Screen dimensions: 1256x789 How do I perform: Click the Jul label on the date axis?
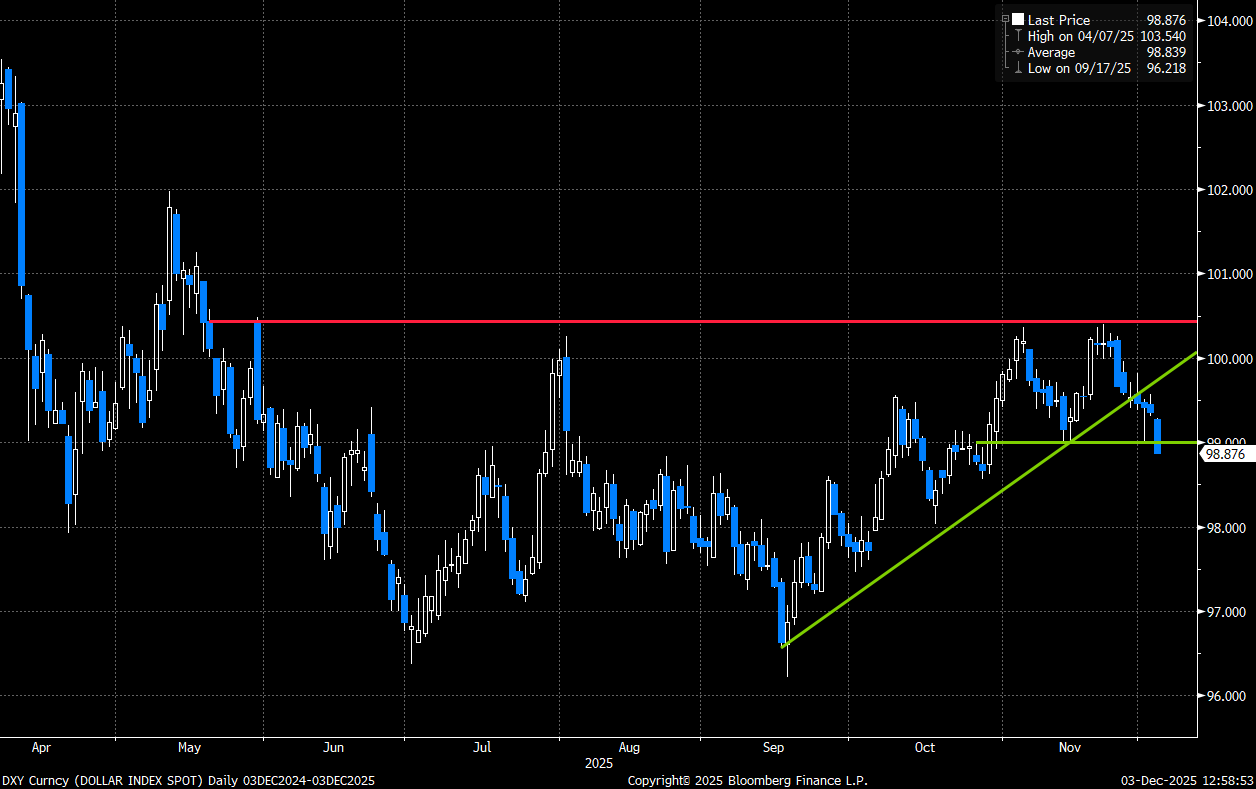[483, 746]
